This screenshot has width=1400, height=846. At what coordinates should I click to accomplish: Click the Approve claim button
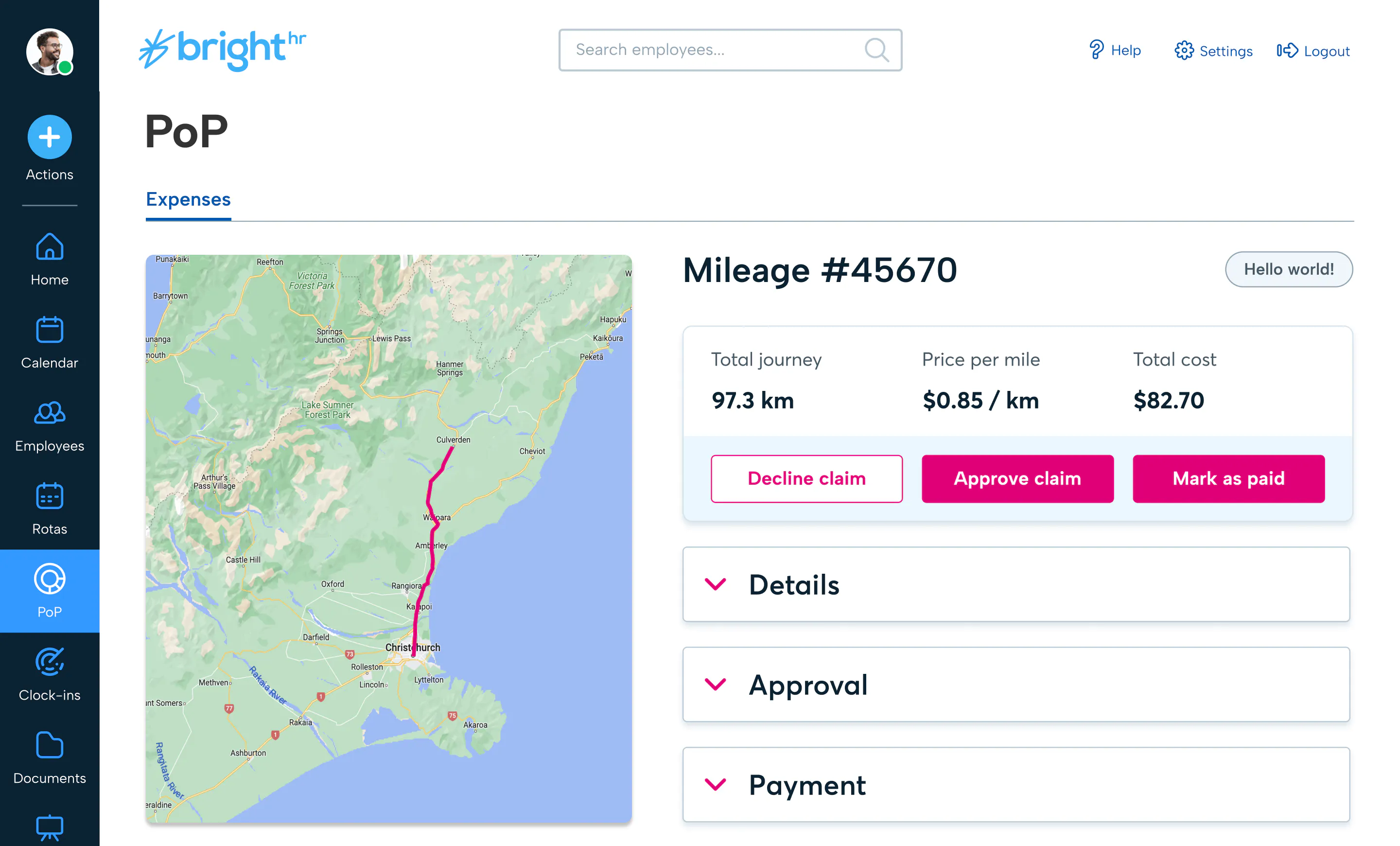(1017, 478)
